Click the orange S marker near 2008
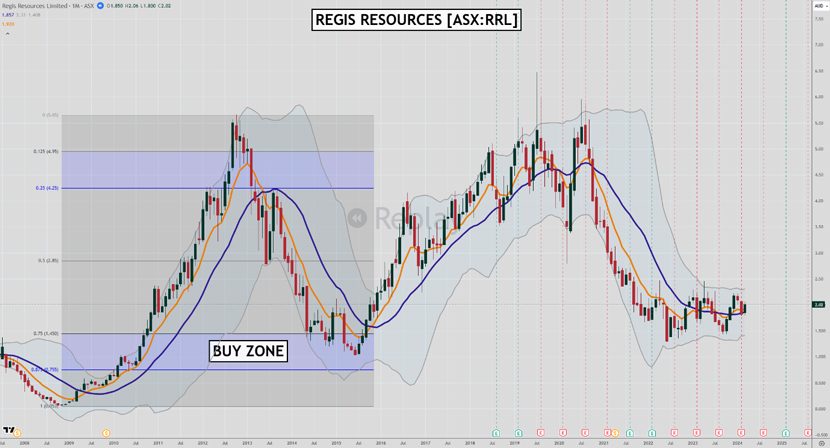The height and width of the screenshot is (448, 830). [17, 433]
